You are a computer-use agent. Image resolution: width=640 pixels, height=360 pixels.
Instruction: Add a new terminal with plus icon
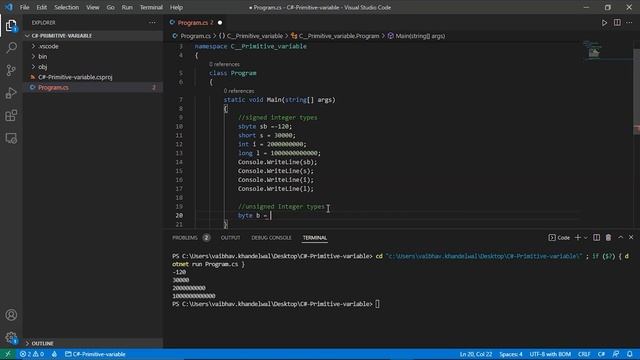(x=578, y=238)
